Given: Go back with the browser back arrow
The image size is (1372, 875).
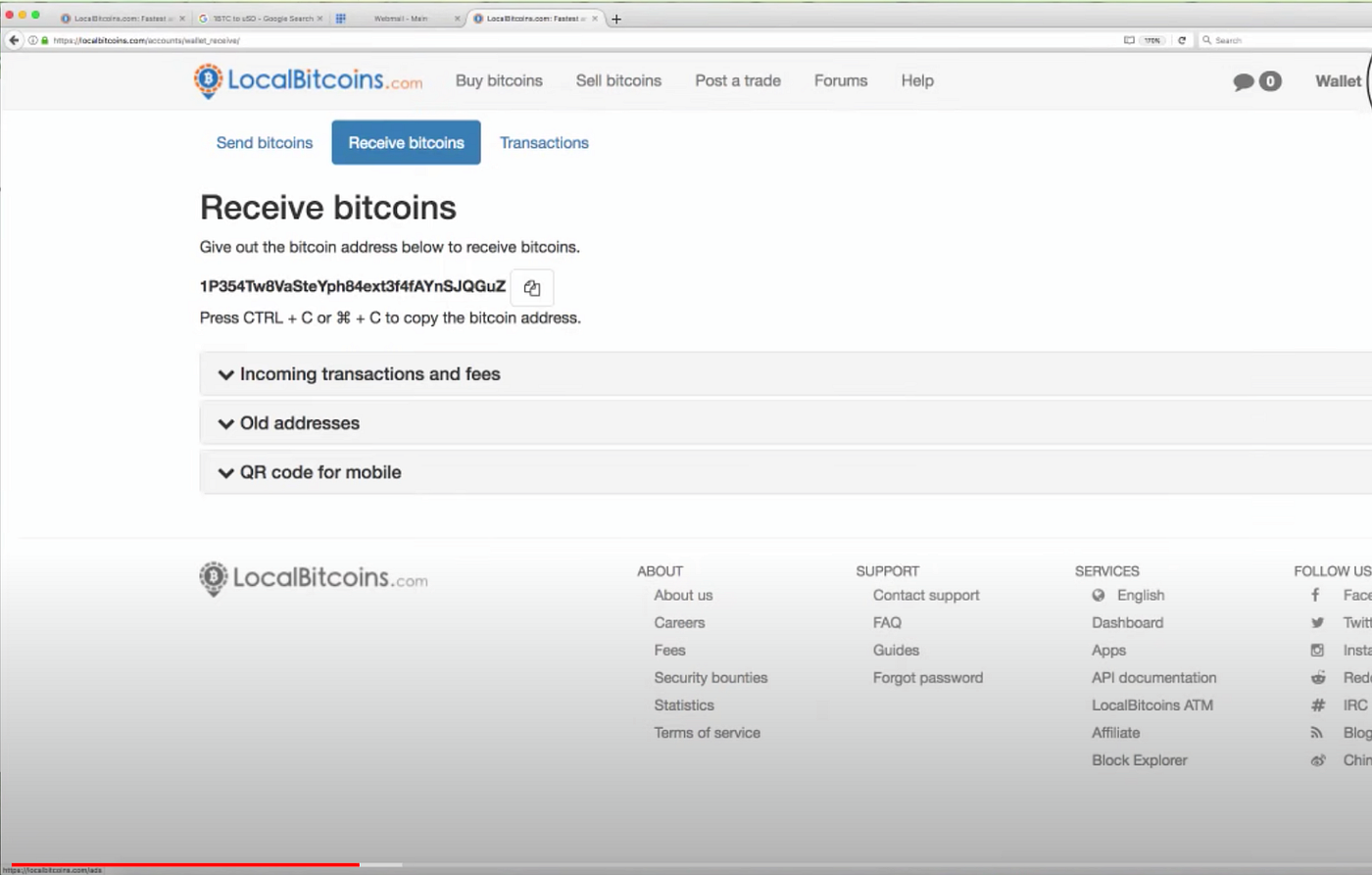Looking at the screenshot, I should coord(14,40).
